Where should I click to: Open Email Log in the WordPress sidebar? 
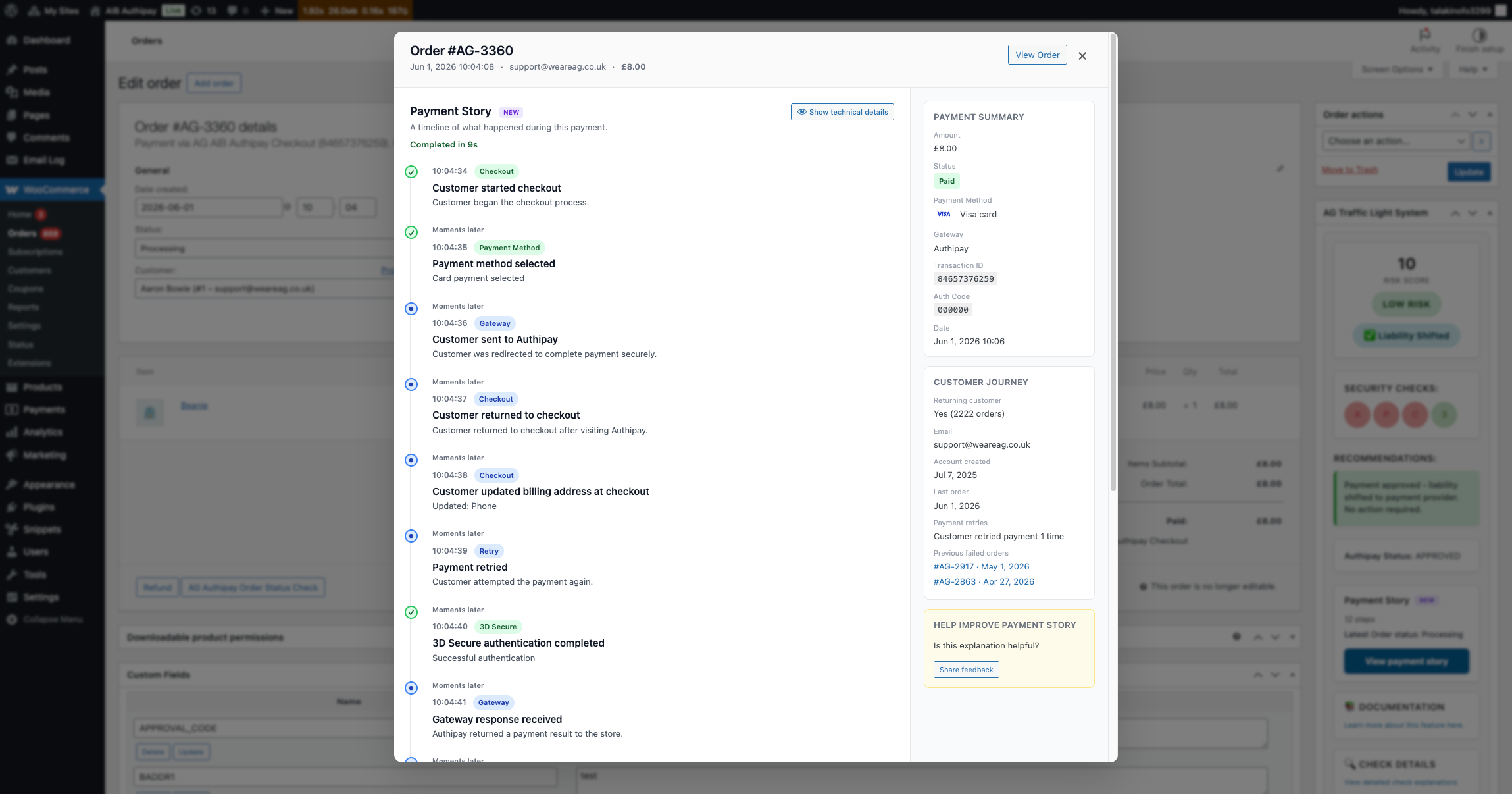tap(43, 160)
